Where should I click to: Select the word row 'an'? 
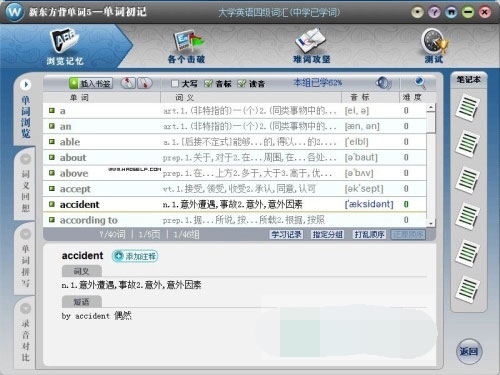pos(235,126)
